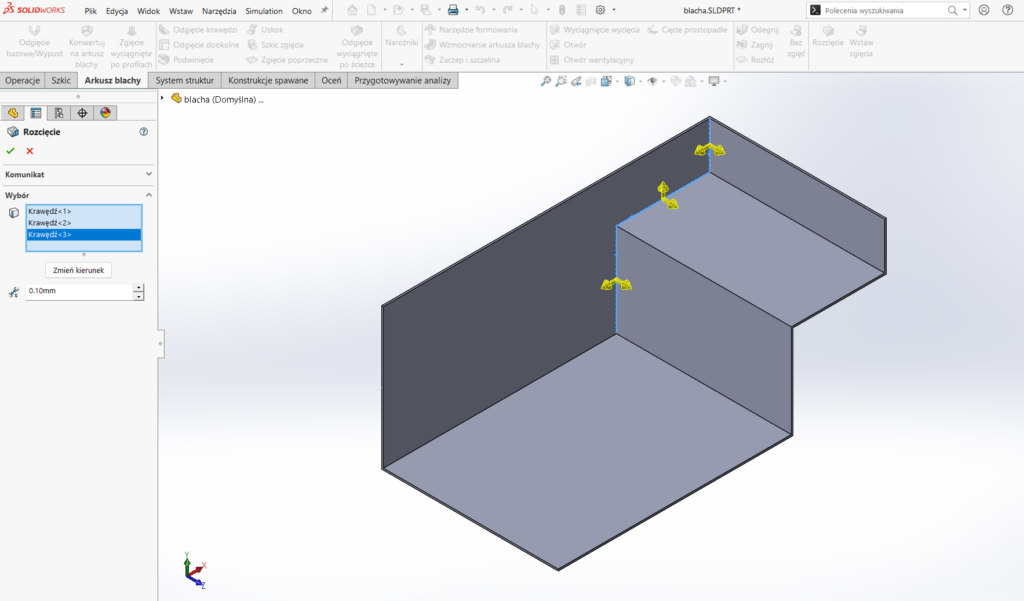Cancel Rozcięcie with the red X

tap(29, 151)
